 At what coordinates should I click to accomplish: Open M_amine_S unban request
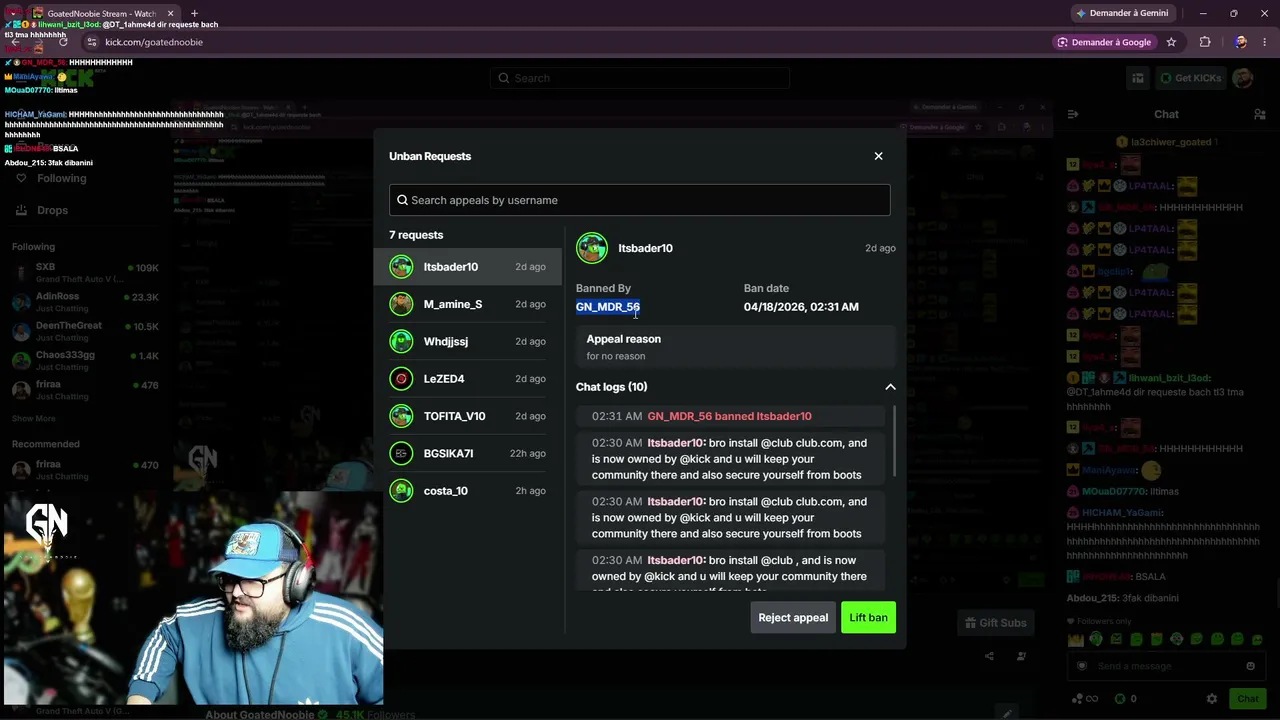tap(468, 304)
